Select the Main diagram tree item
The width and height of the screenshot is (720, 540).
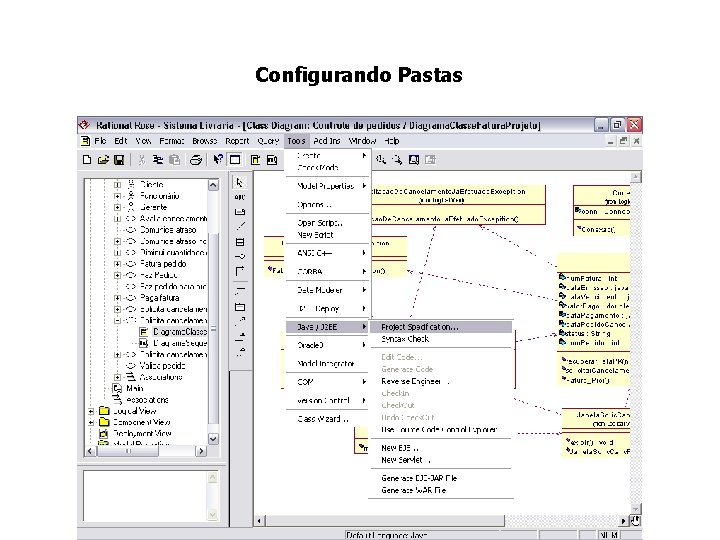pyautogui.click(x=135, y=388)
